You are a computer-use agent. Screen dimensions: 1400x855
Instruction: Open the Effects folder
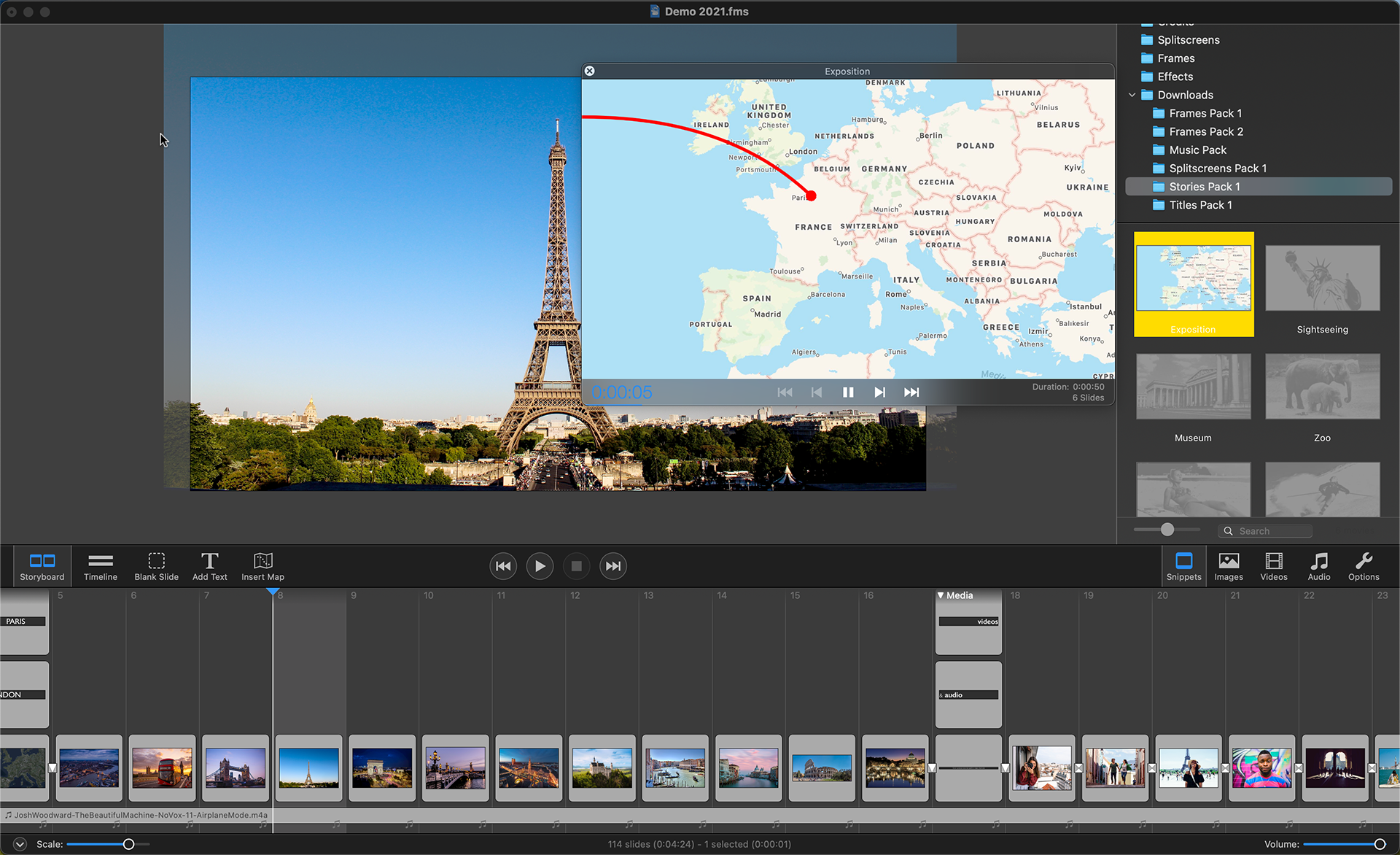(1175, 77)
